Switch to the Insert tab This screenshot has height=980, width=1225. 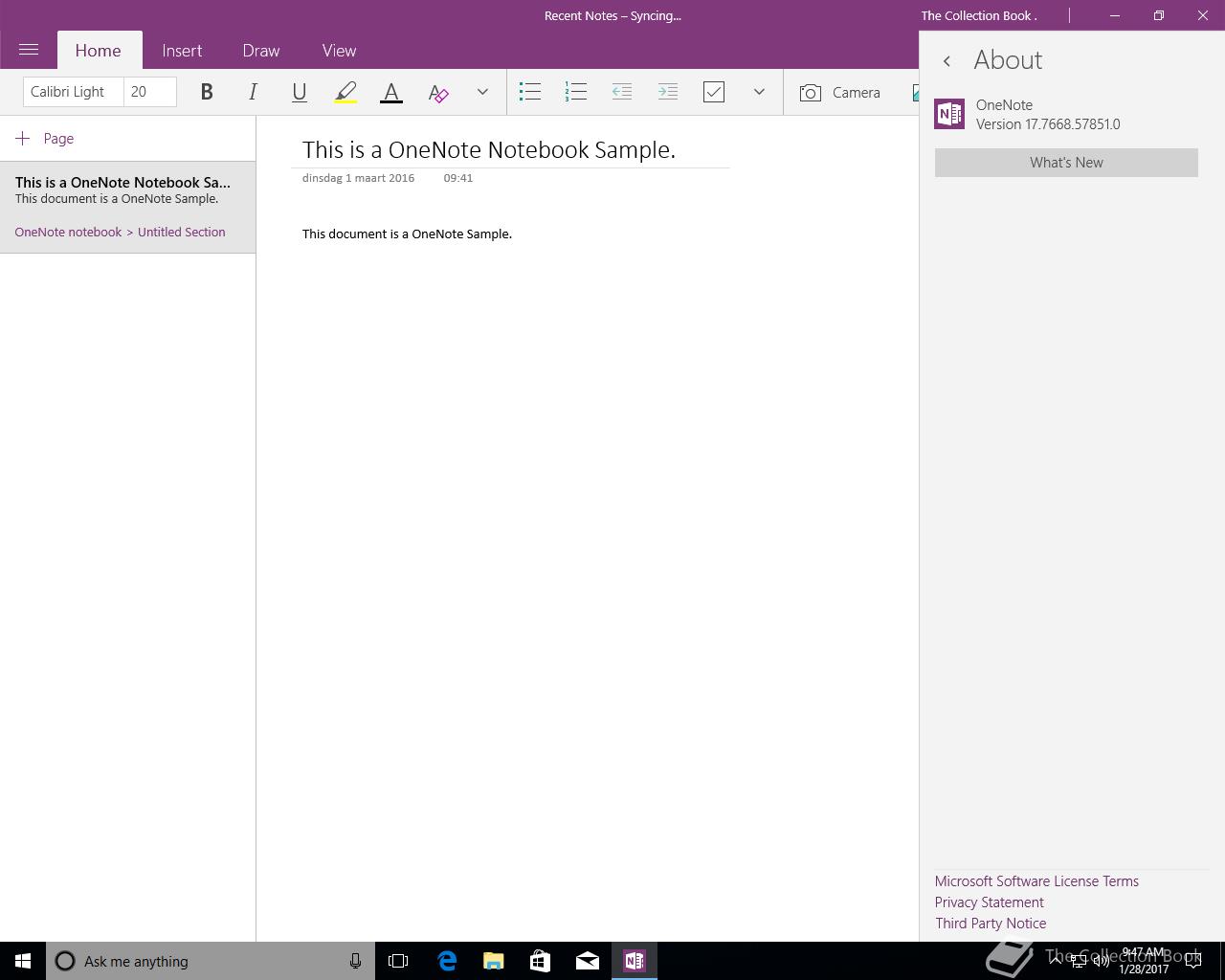182,51
